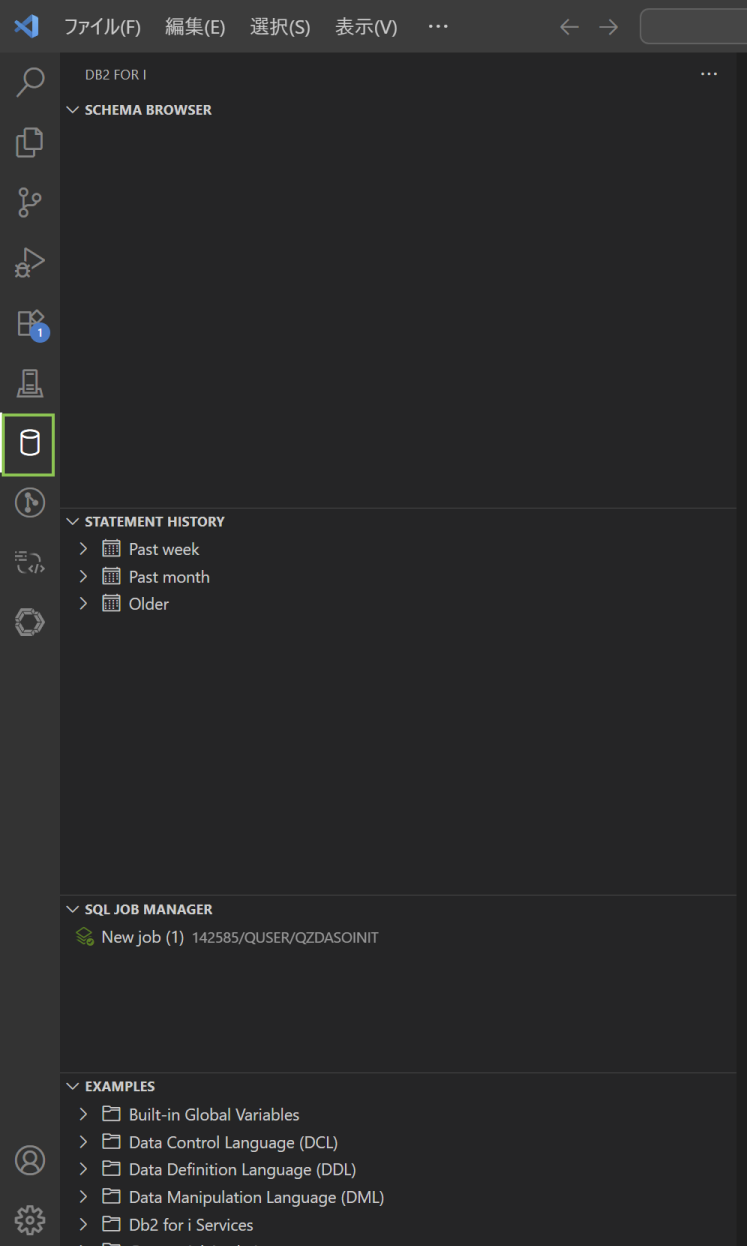Click the STATEMENT HISTORY header title
This screenshot has height=1246, width=747.
click(x=155, y=522)
